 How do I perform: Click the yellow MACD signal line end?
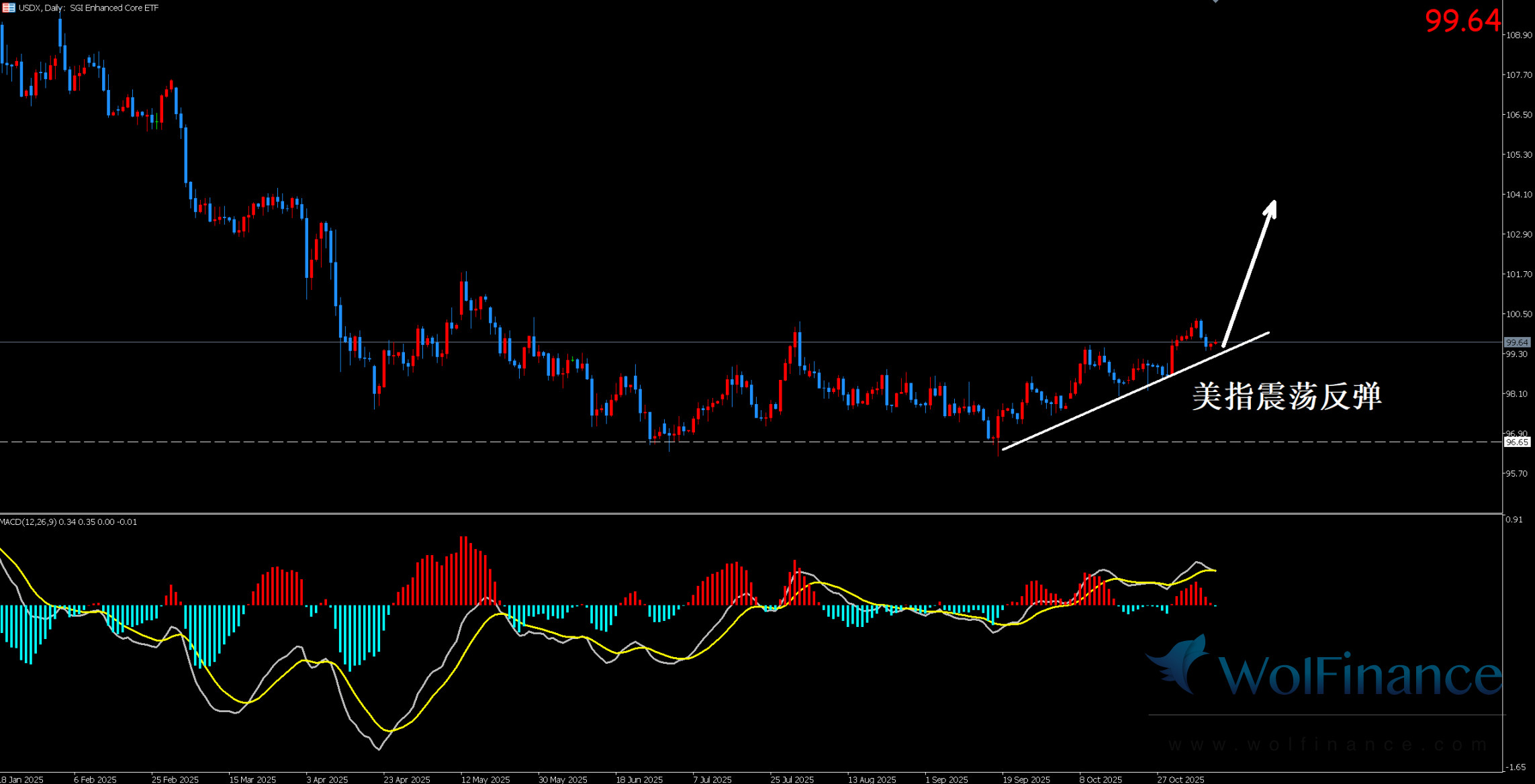click(1214, 571)
